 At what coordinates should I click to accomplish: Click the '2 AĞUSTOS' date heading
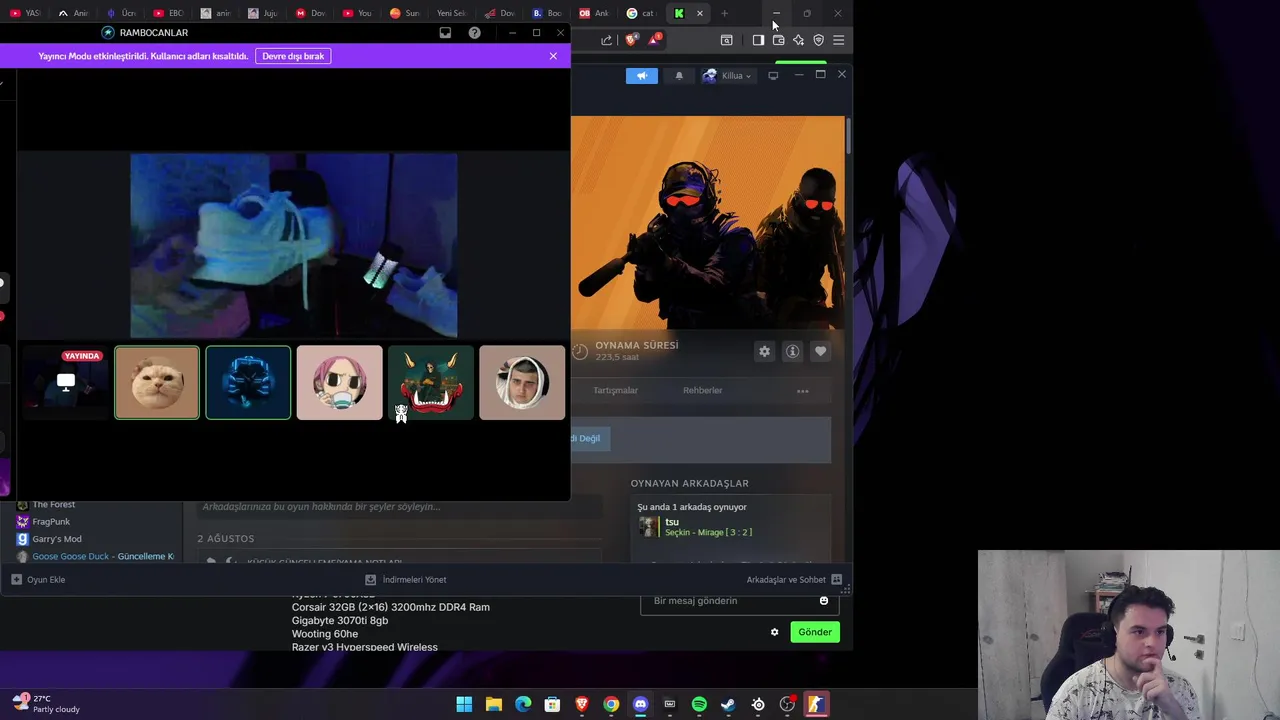(x=225, y=539)
